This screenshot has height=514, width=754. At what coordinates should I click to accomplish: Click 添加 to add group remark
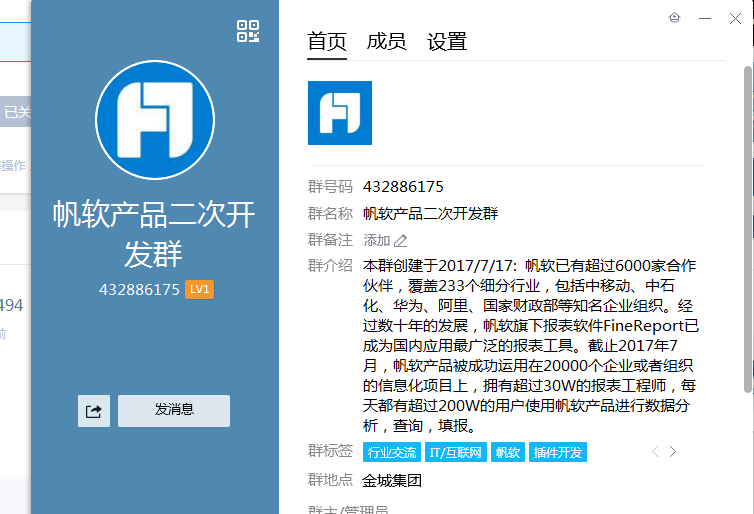[x=377, y=240]
